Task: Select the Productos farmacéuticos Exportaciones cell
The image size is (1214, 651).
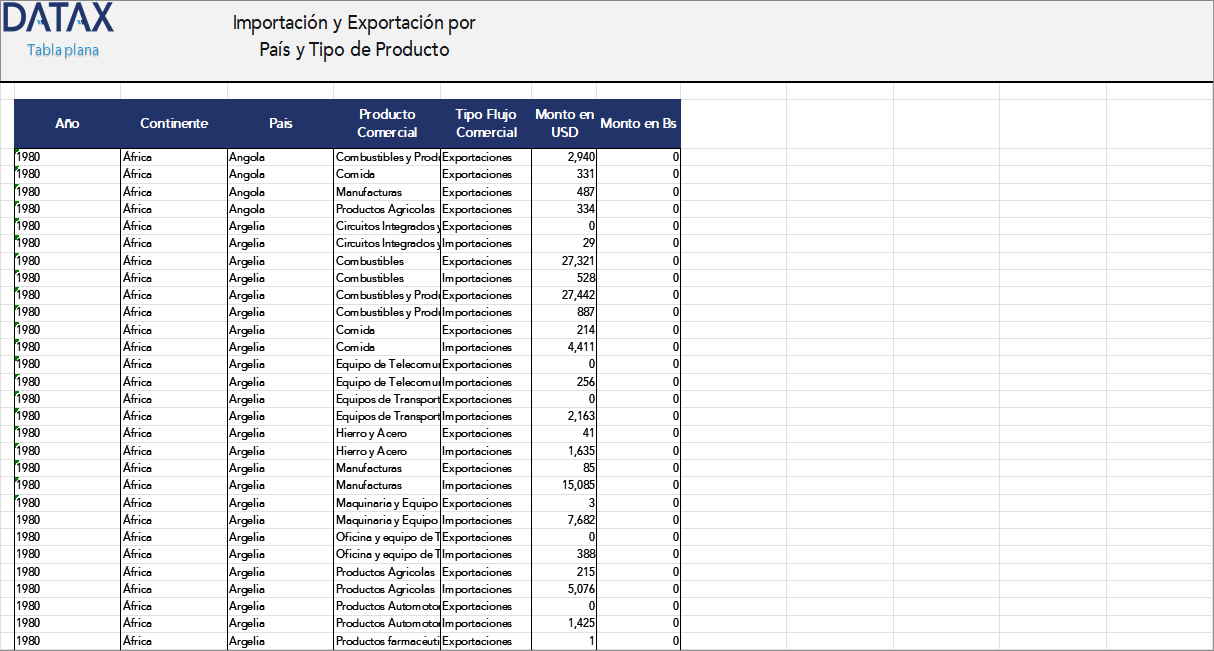Action: pyautogui.click(x=385, y=640)
